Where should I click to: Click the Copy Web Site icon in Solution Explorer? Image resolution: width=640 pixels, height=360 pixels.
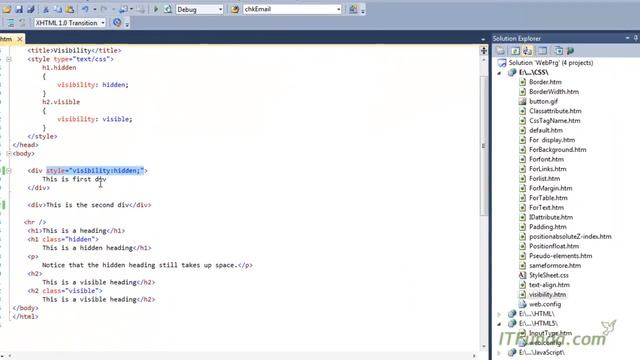(x=559, y=51)
